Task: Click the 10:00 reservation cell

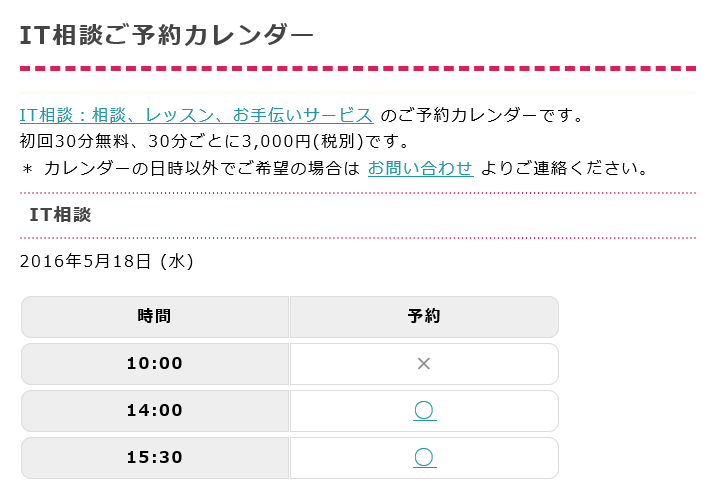Action: point(424,364)
